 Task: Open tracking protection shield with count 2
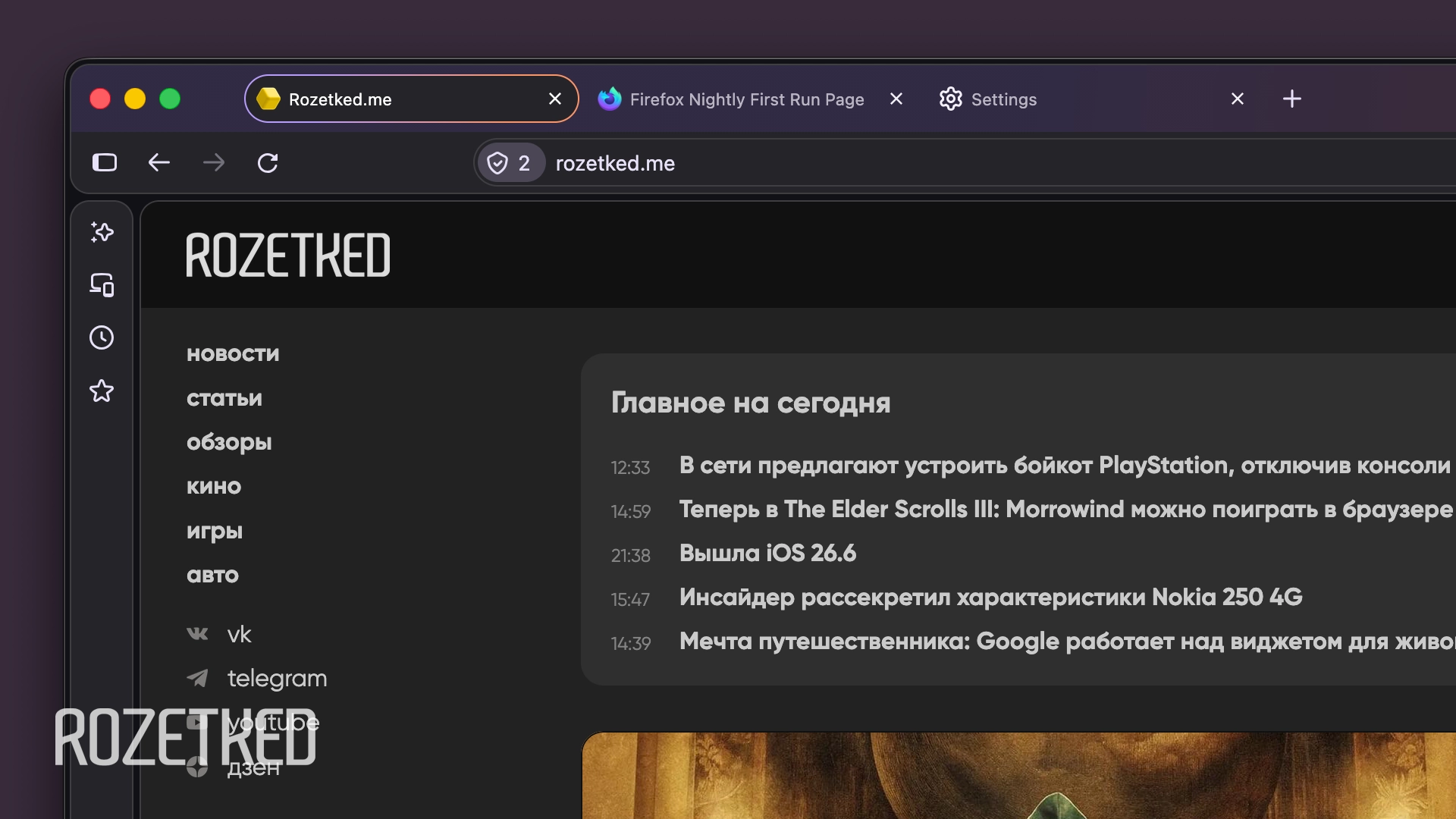(x=510, y=163)
